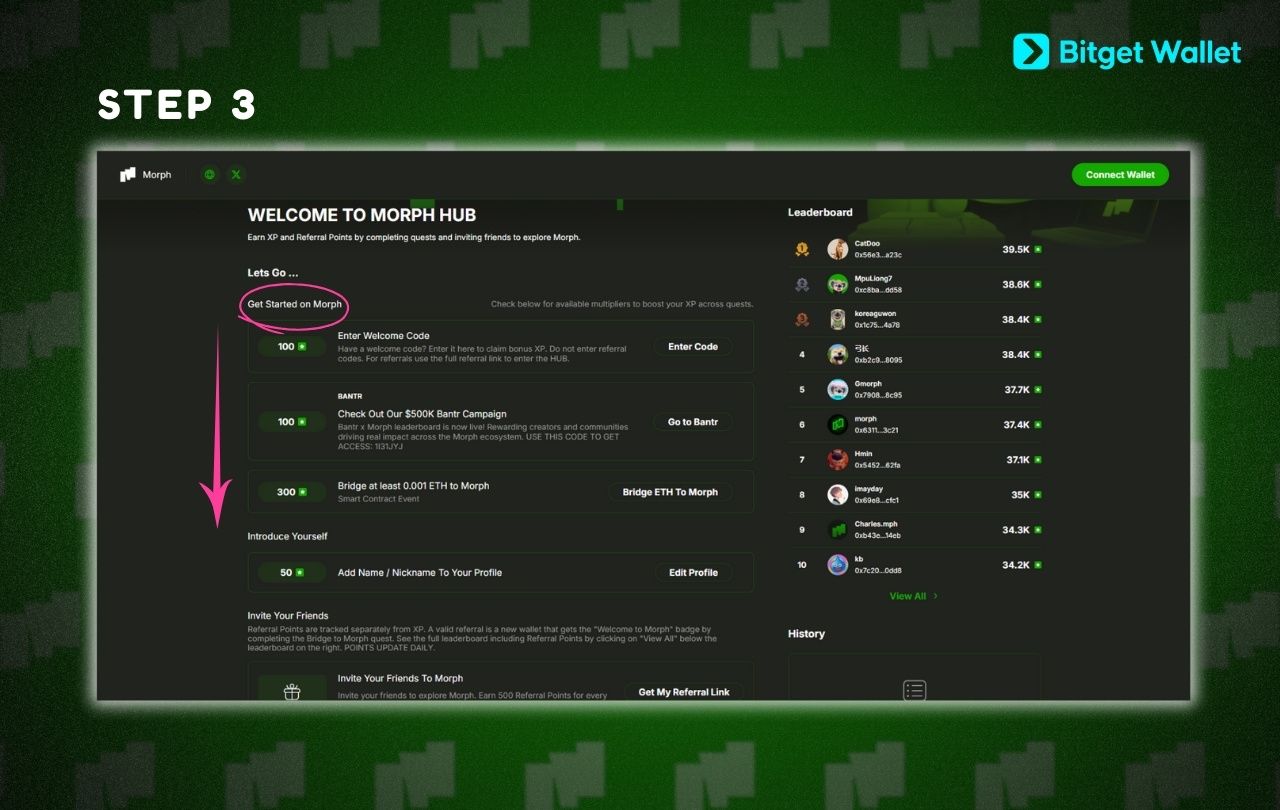This screenshot has height=810, width=1280.
Task: Click the Connect Wallet button
Action: tap(1120, 174)
